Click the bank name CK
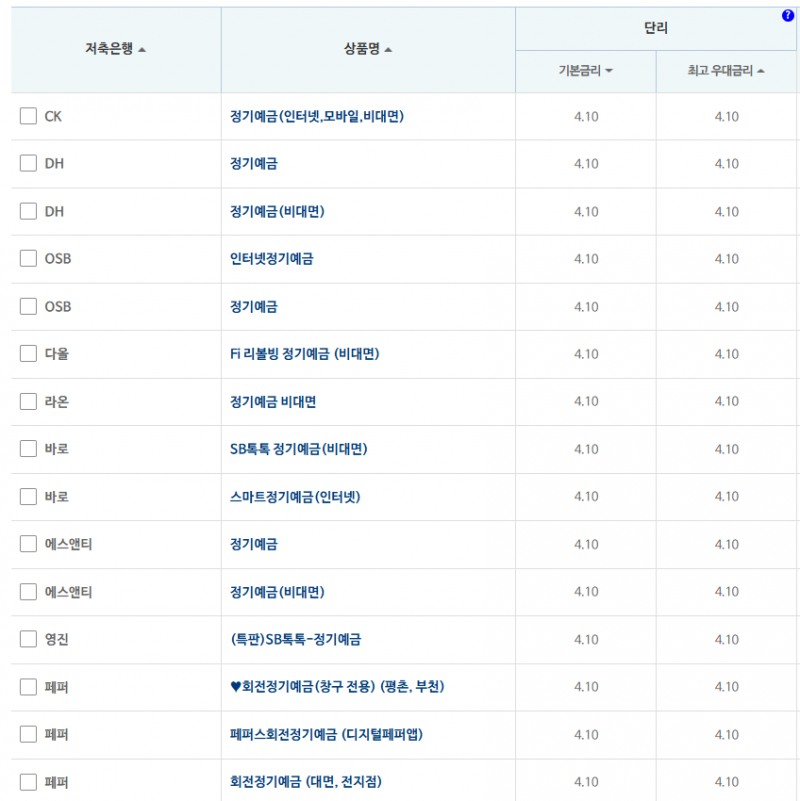The image size is (800, 801). [x=53, y=116]
